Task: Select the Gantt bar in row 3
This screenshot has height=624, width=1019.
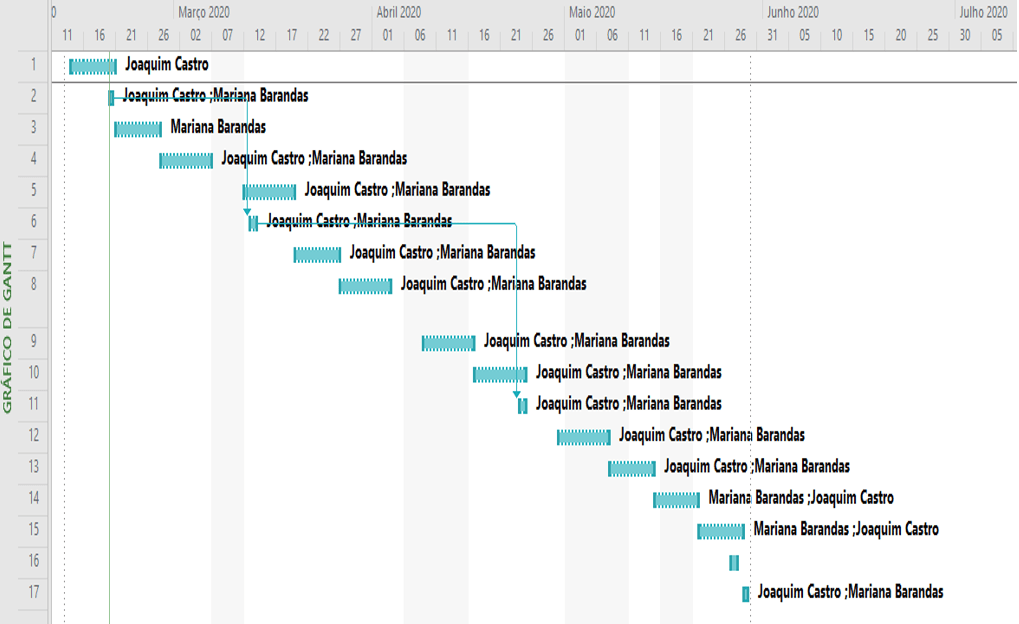Action: (138, 129)
